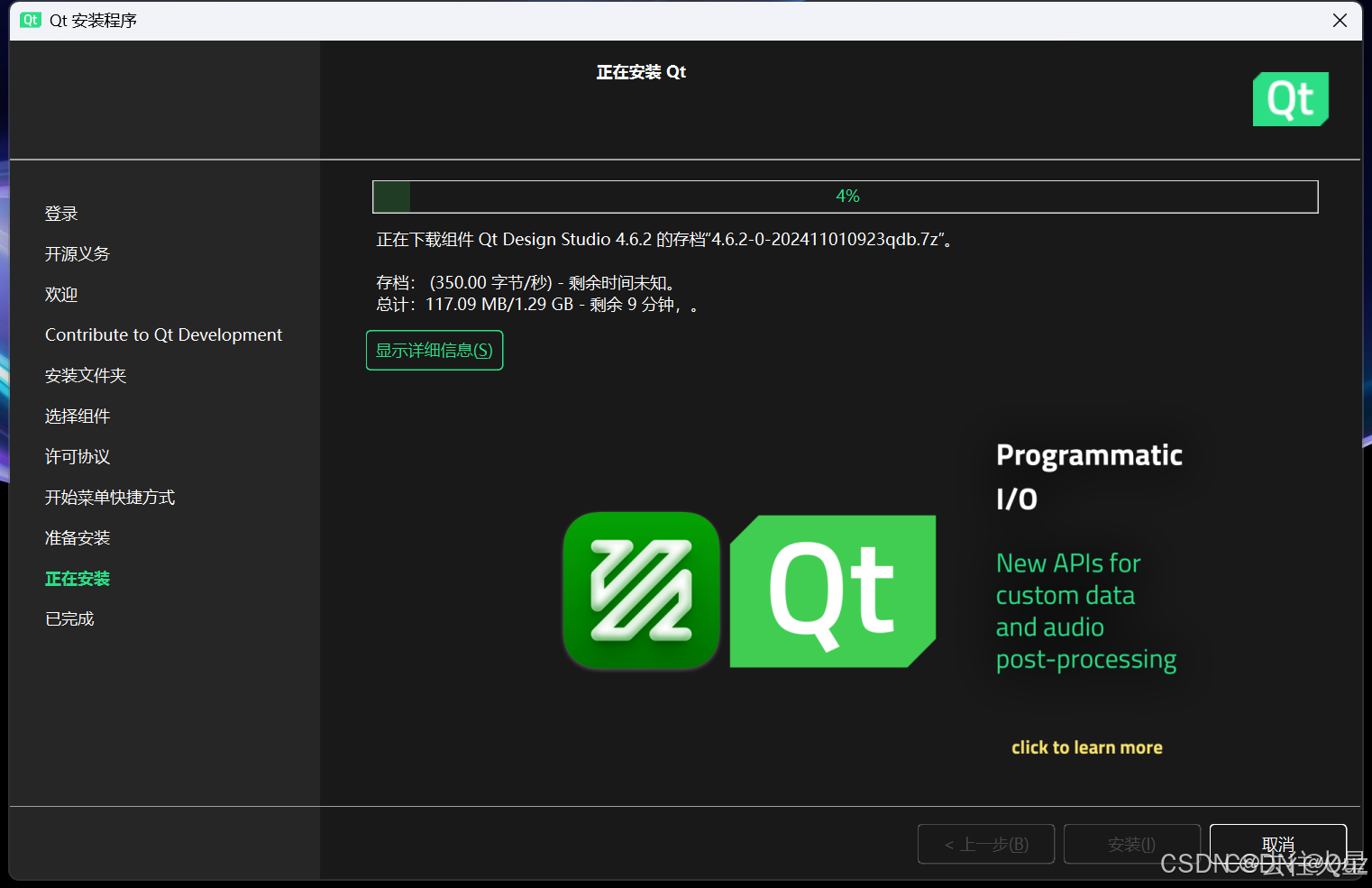
Task: Click the 4% installation progress bar
Action: click(x=846, y=197)
